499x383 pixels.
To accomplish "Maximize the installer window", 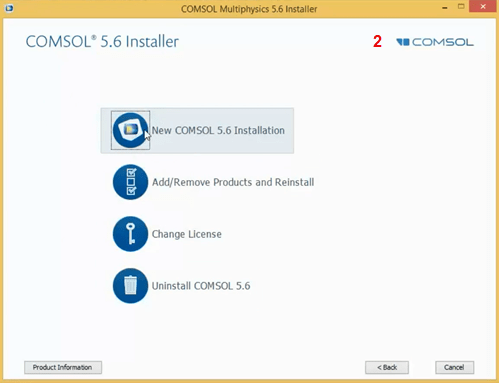I will (x=461, y=7).
